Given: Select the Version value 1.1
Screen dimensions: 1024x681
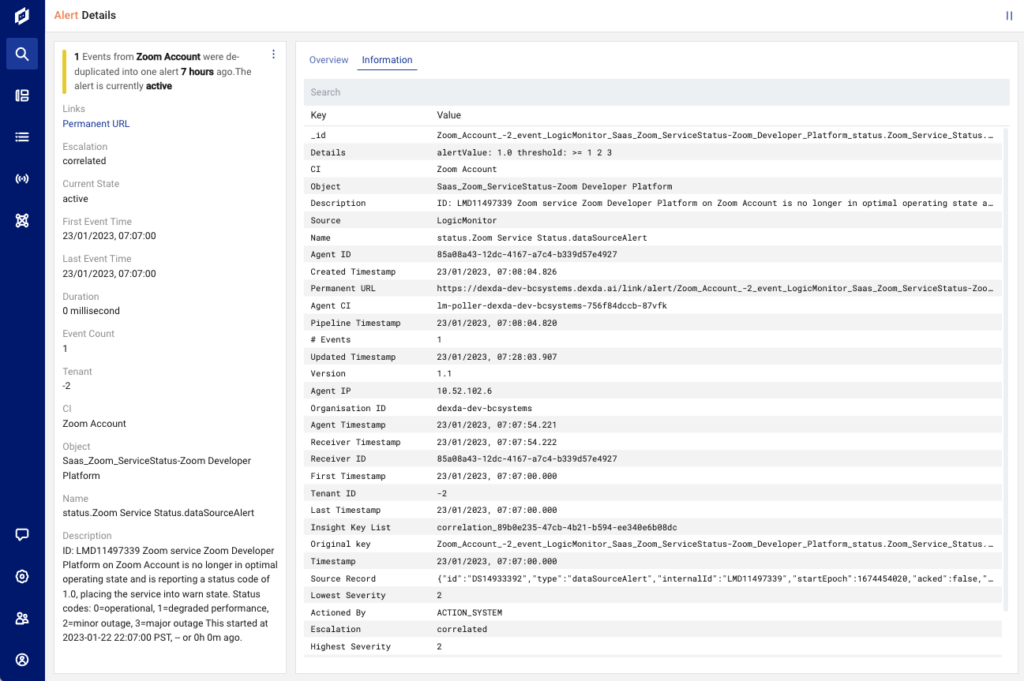Looking at the screenshot, I should 444,373.
